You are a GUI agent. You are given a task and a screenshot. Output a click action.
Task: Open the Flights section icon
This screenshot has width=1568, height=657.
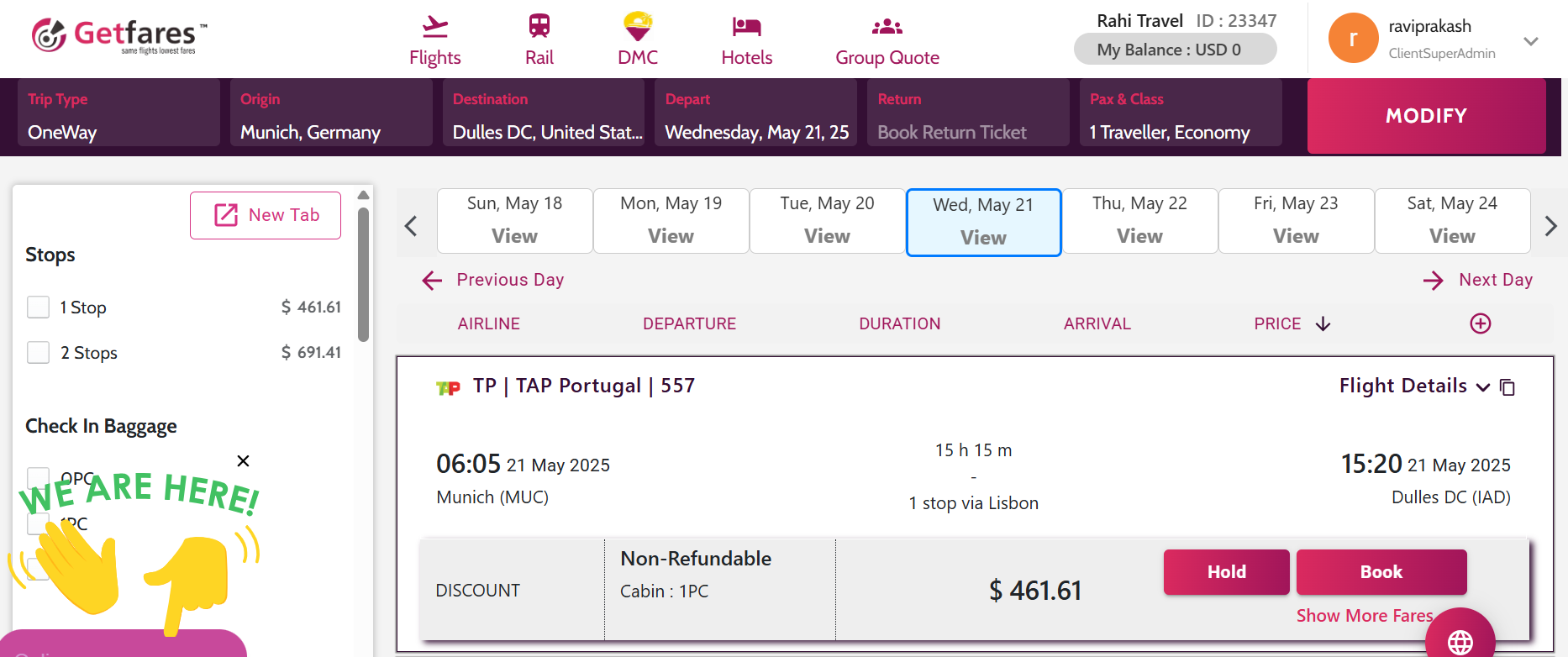tap(434, 28)
